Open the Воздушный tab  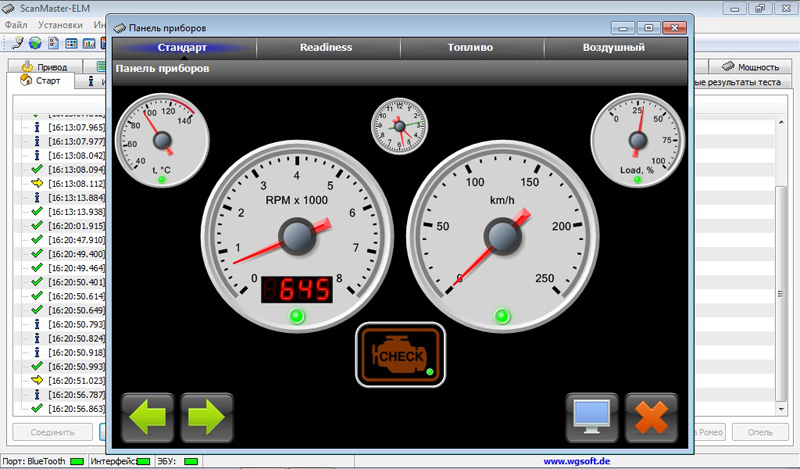(x=614, y=47)
